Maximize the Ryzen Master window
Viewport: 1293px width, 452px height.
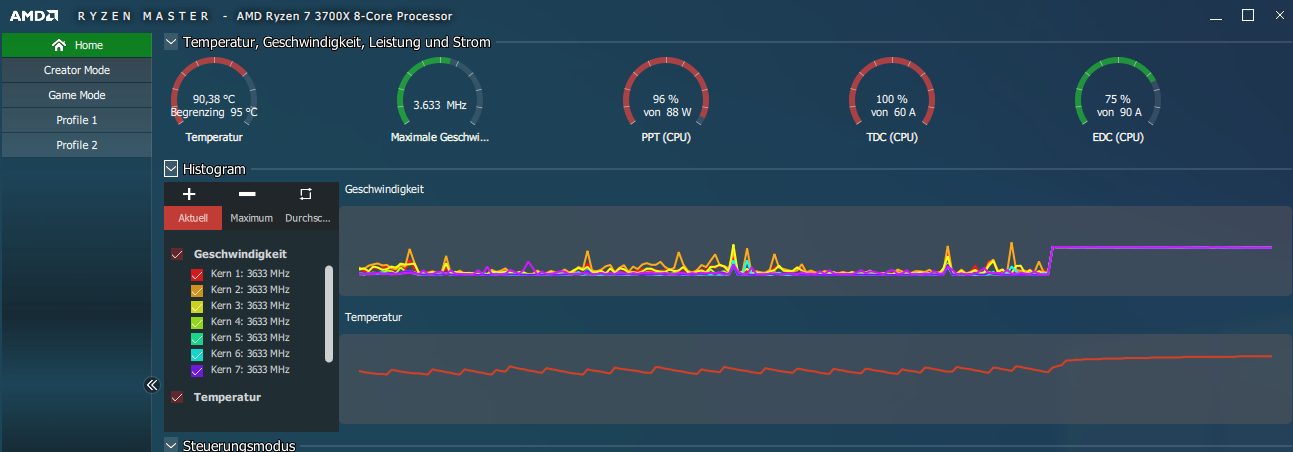point(1247,15)
